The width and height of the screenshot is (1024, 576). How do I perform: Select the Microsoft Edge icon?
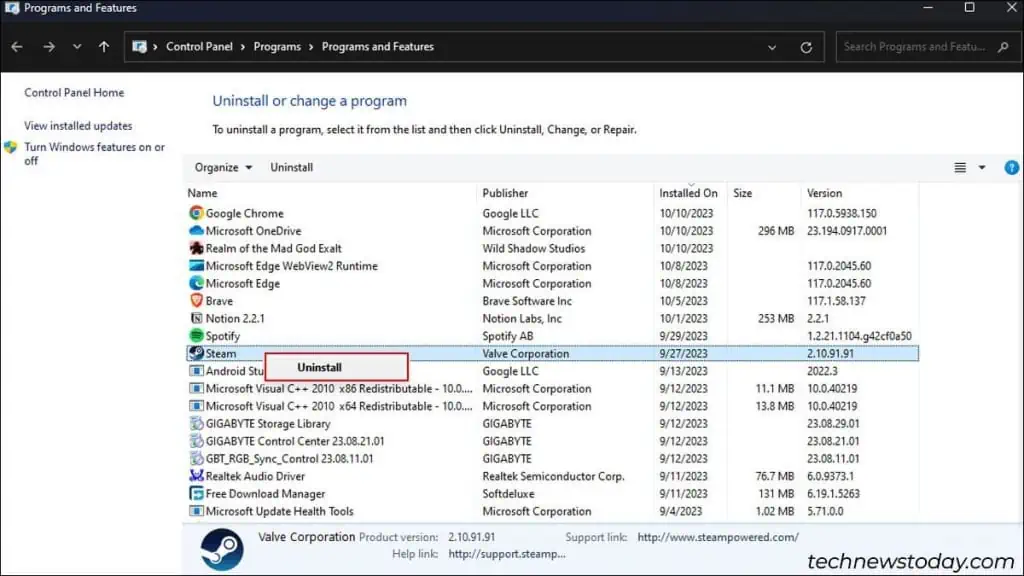pyautogui.click(x=196, y=283)
